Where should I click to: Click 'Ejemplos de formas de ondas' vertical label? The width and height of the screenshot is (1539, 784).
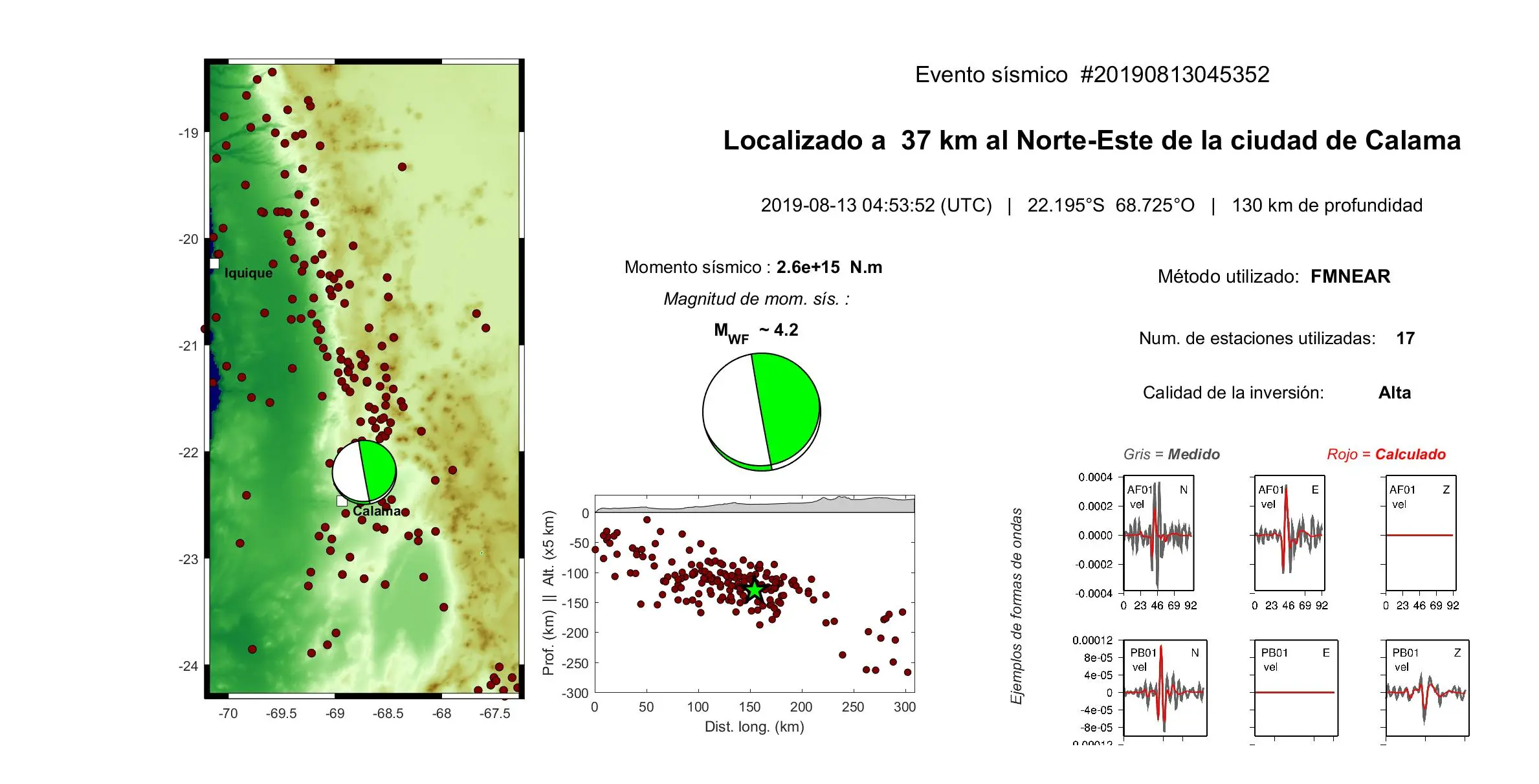point(1016,606)
